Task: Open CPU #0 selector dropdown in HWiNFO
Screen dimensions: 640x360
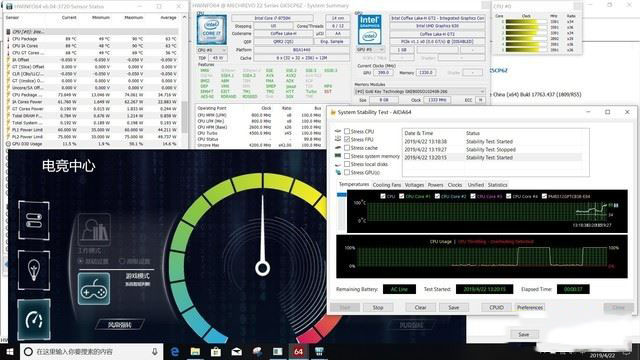Action: click(211, 50)
